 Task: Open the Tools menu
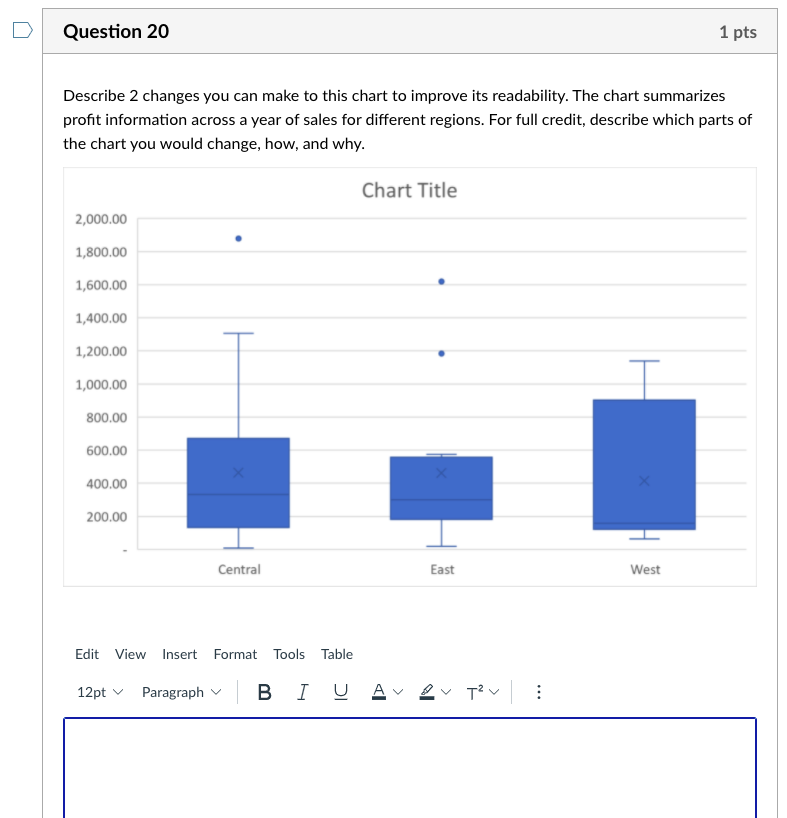click(289, 654)
